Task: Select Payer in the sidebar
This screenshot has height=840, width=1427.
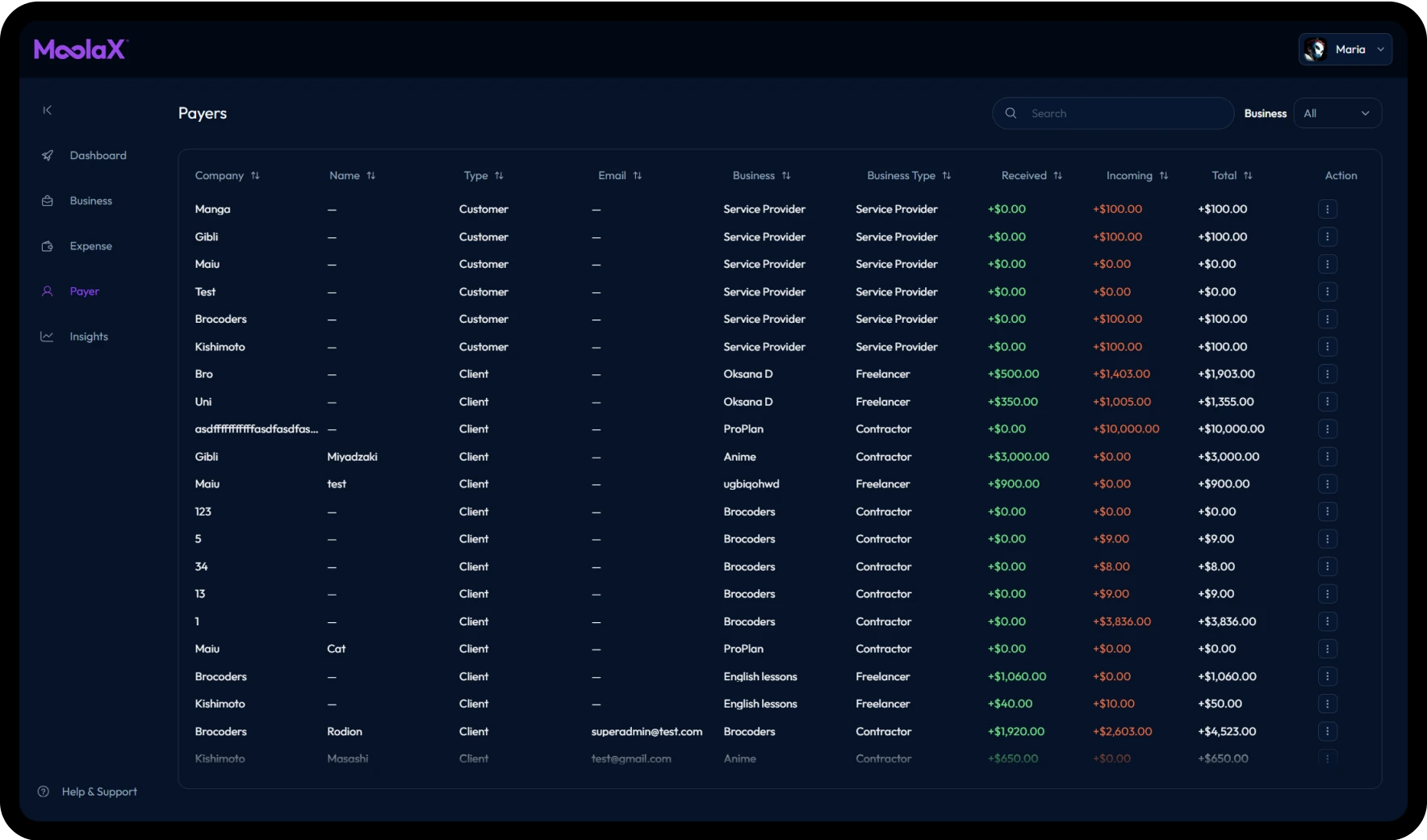Action: 84,291
